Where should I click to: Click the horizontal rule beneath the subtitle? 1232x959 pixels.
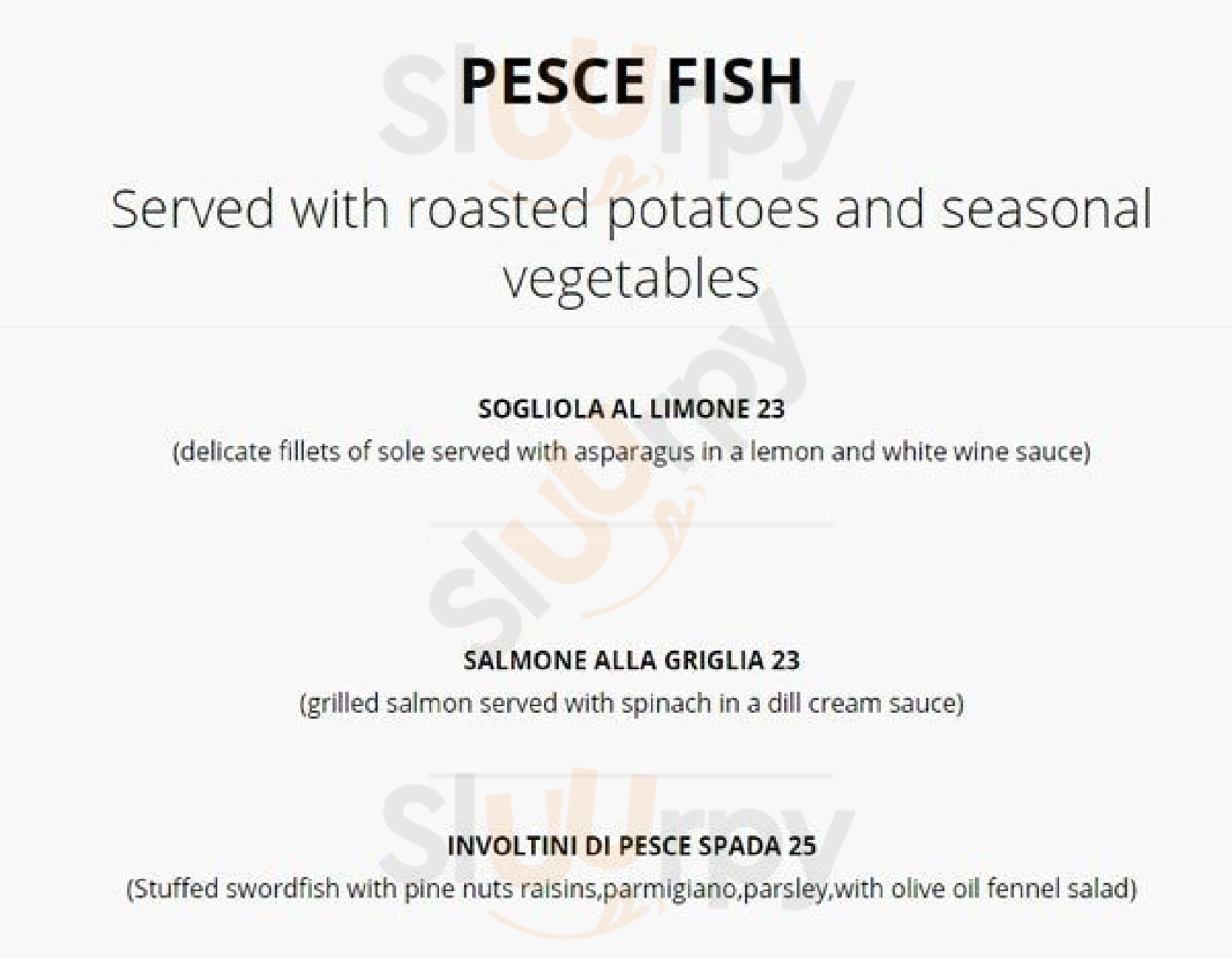coord(616,326)
